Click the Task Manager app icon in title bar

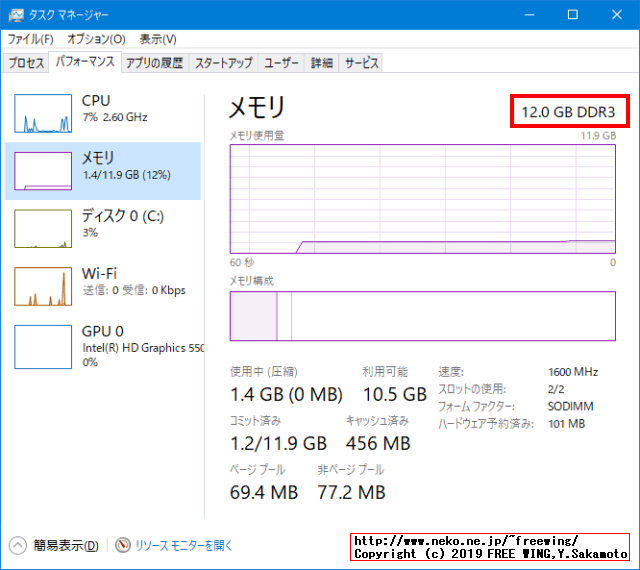pos(16,15)
